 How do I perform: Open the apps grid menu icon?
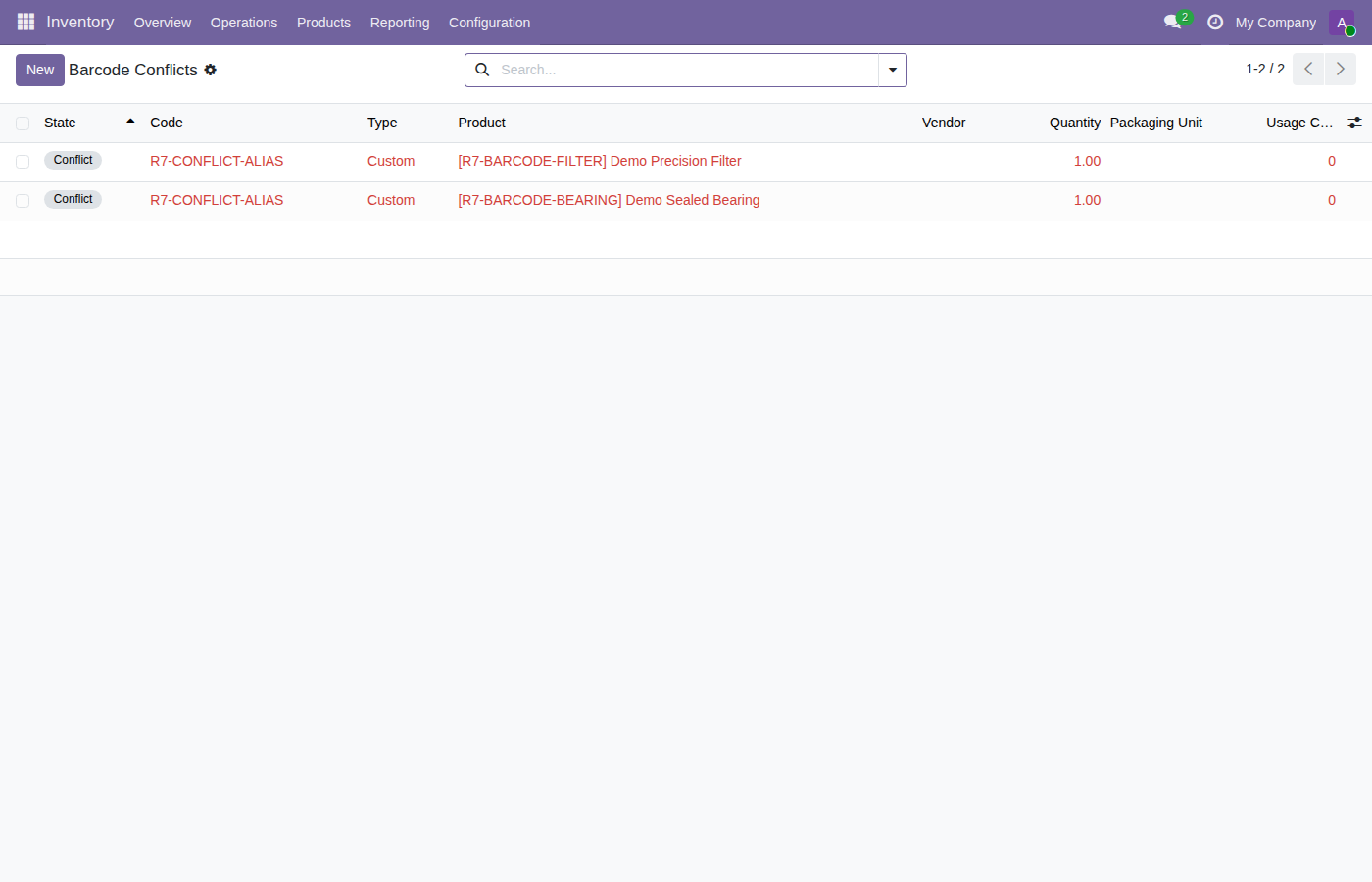point(25,22)
